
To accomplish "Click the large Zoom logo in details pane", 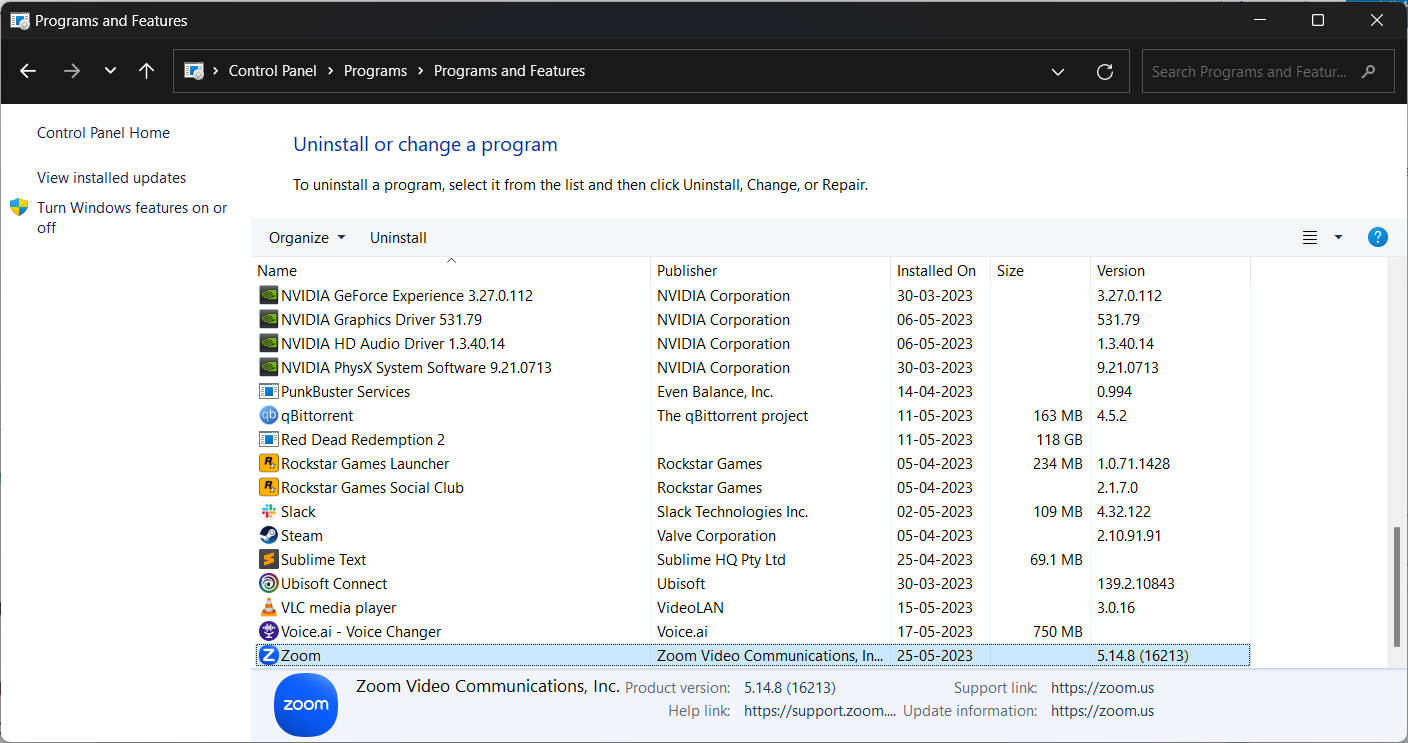I will click(x=306, y=704).
